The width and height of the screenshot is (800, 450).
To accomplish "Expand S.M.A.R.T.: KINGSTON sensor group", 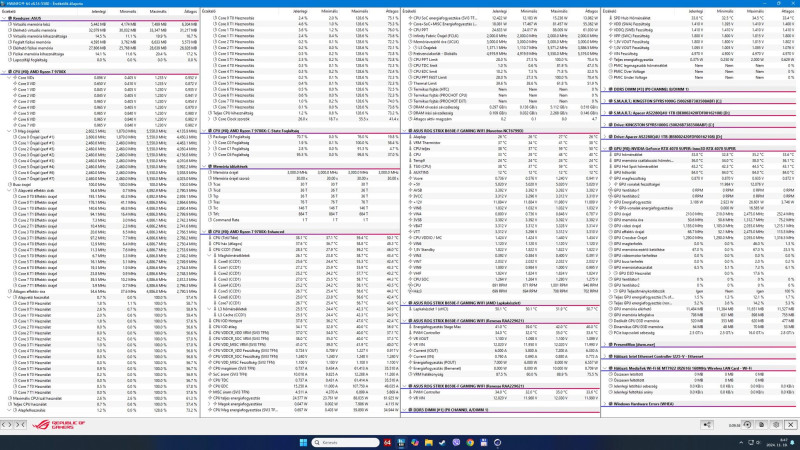I will tap(605, 102).
